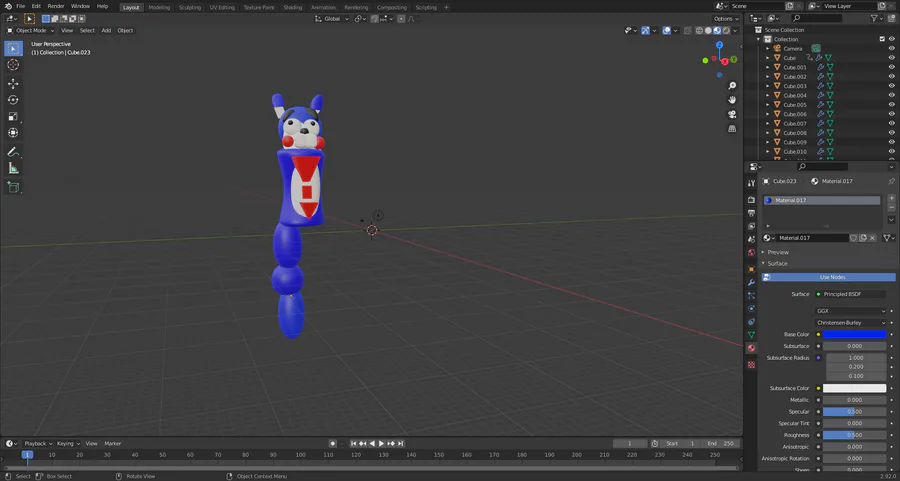Select the Transform tool
The image size is (900, 481).
pyautogui.click(x=13, y=133)
